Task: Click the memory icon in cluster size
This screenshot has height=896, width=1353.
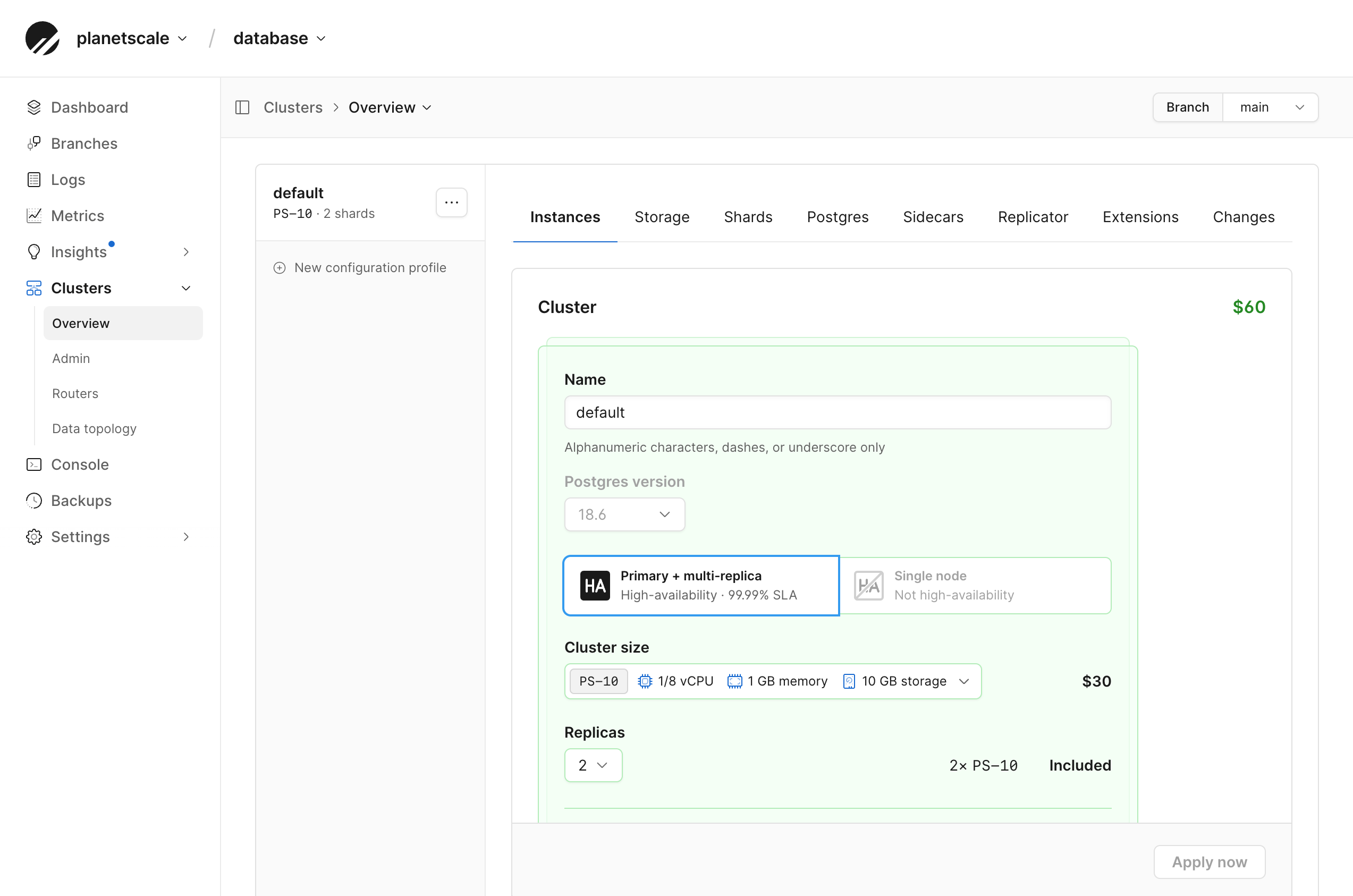Action: (735, 681)
